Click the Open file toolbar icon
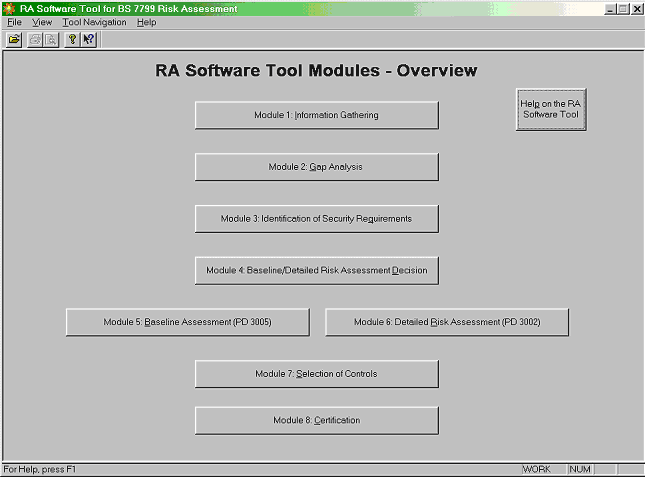Viewport: 645px width, 477px height. click(14, 40)
